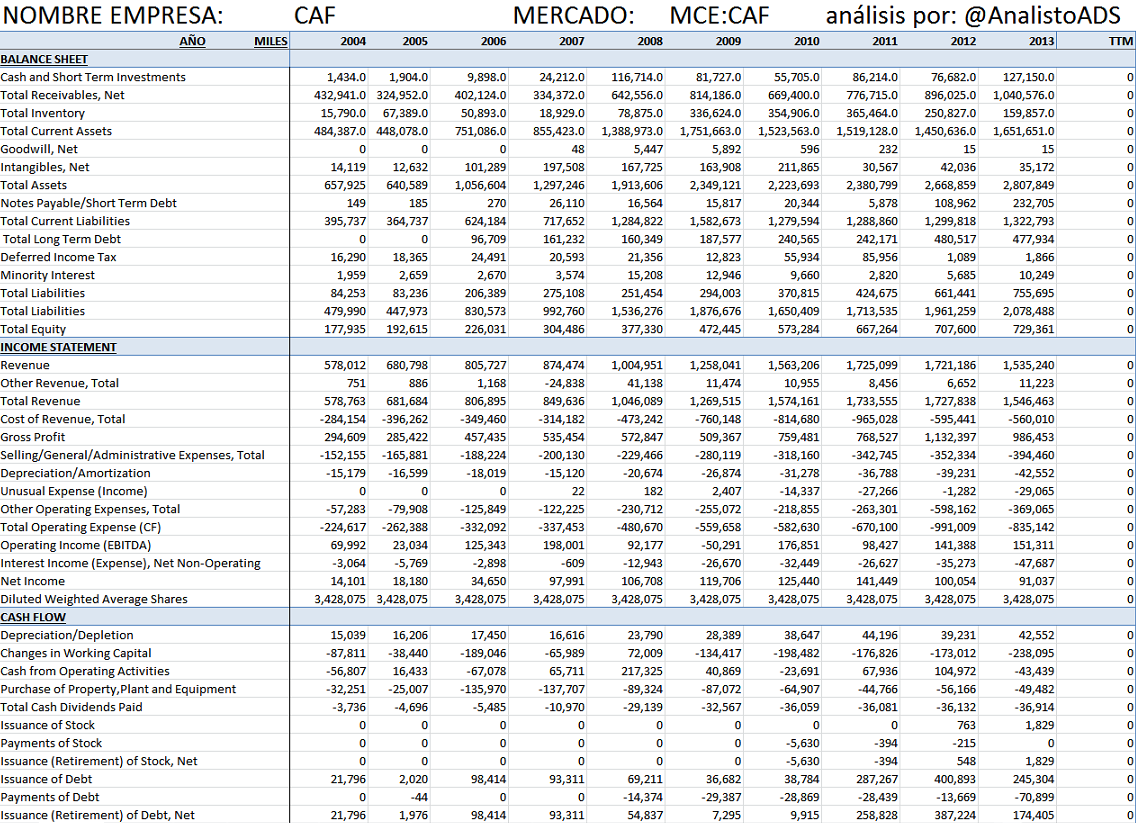This screenshot has width=1137, height=824.
Task: Click the 2010 year column header
Action: [x=806, y=41]
